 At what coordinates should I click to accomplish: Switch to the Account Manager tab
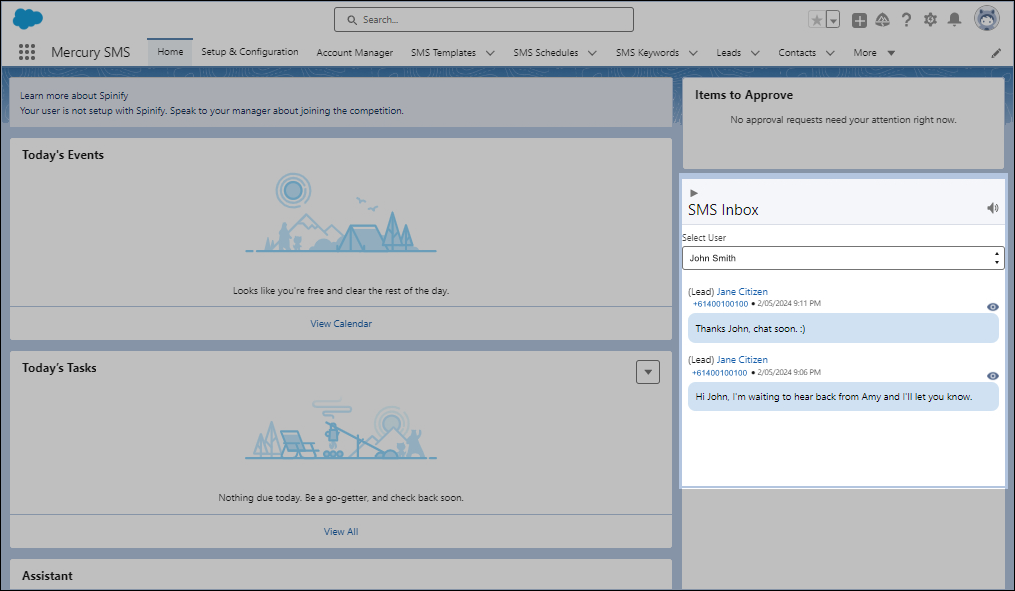pyautogui.click(x=354, y=52)
